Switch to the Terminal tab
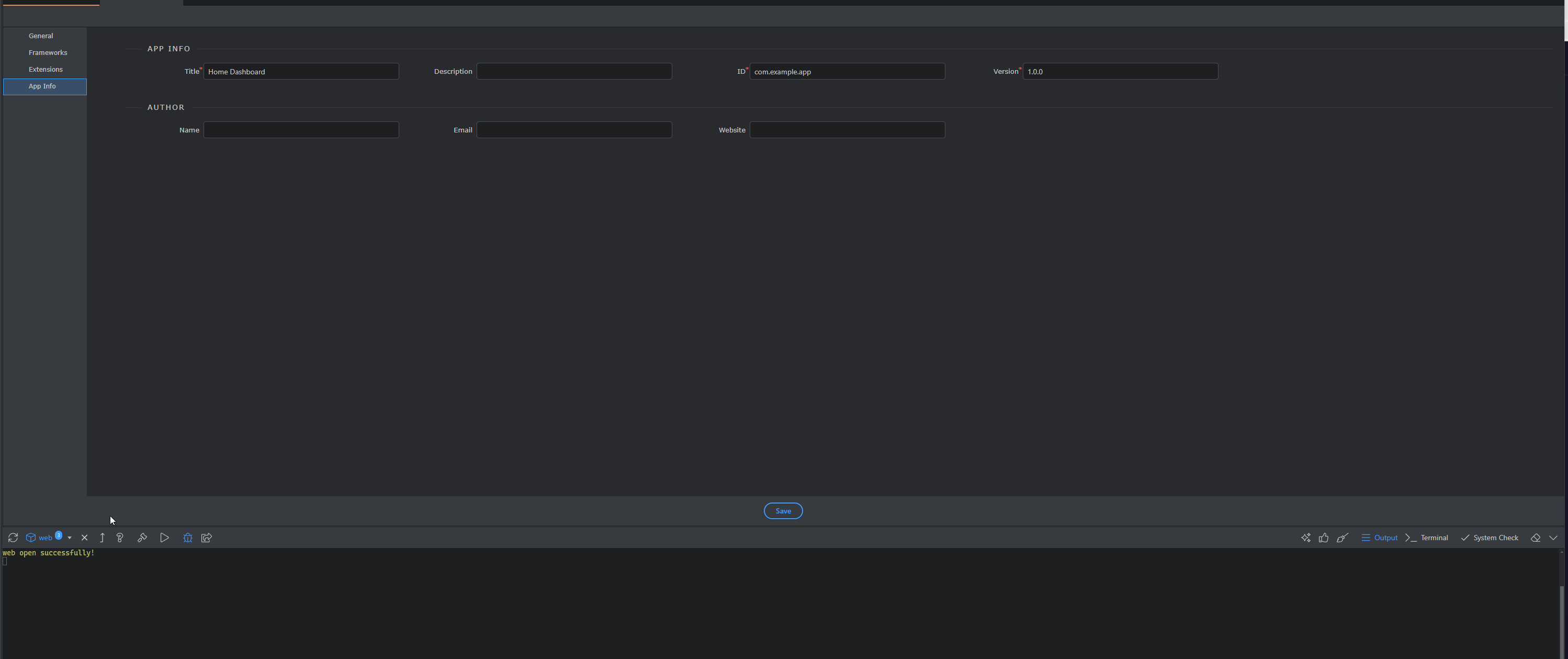Viewport: 1568px width, 659px height. (x=1427, y=538)
